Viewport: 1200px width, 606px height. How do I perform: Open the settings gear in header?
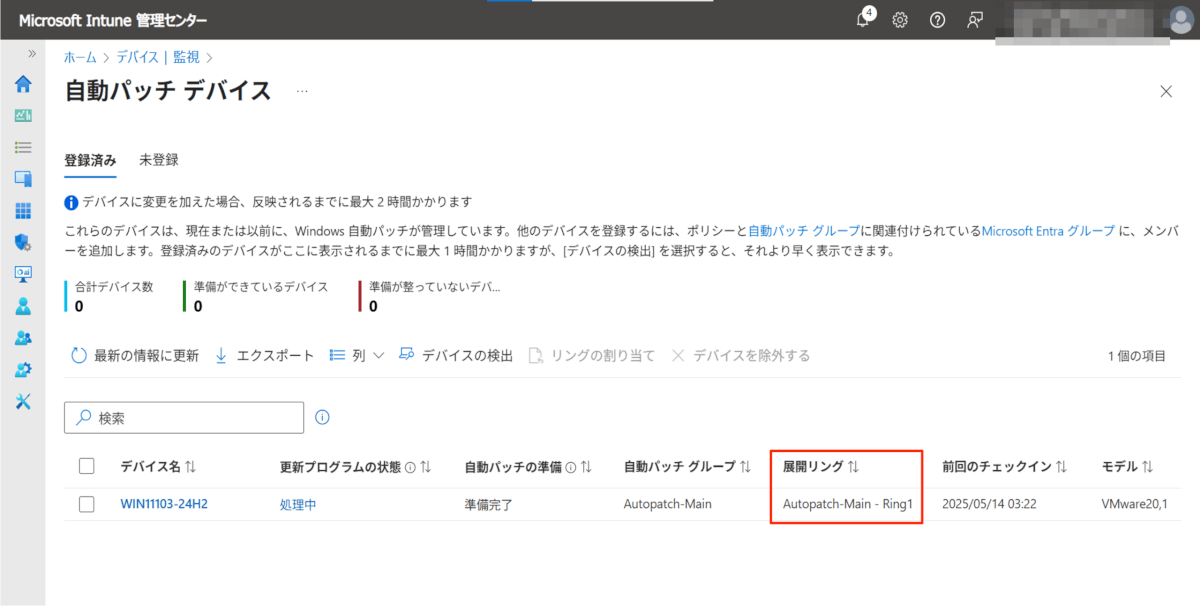pyautogui.click(x=899, y=20)
